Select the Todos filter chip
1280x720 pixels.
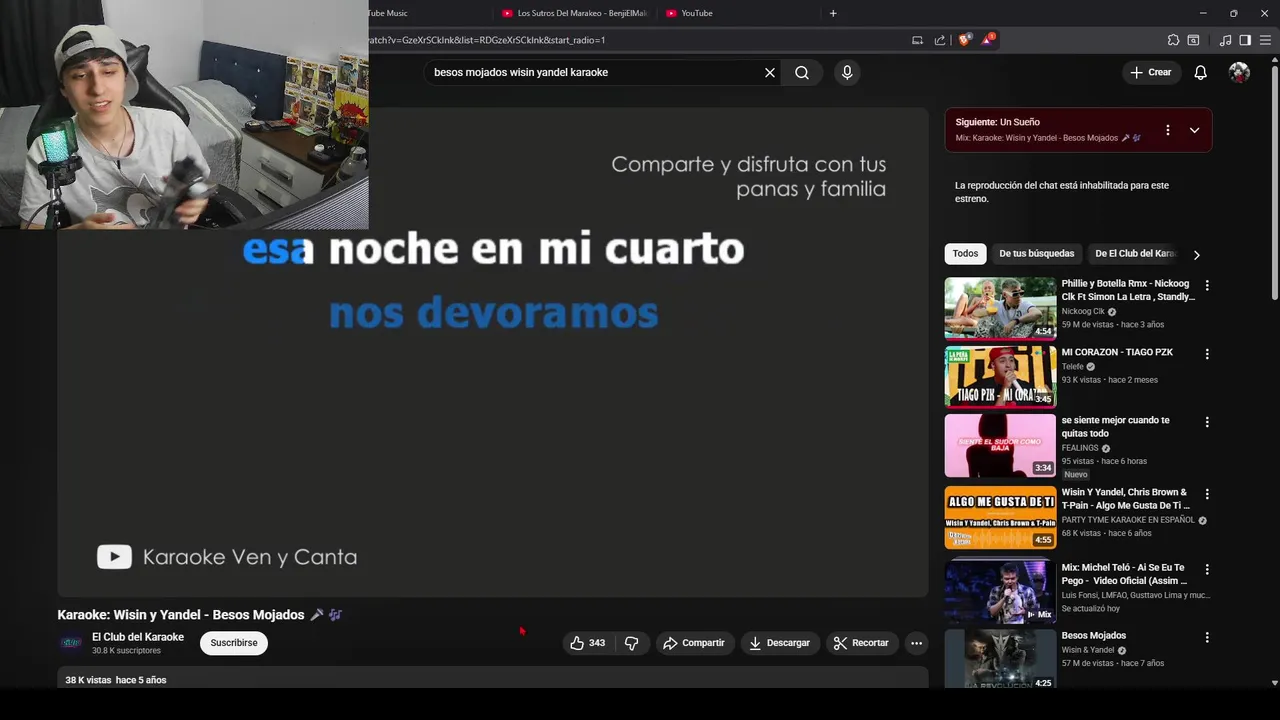tap(965, 254)
